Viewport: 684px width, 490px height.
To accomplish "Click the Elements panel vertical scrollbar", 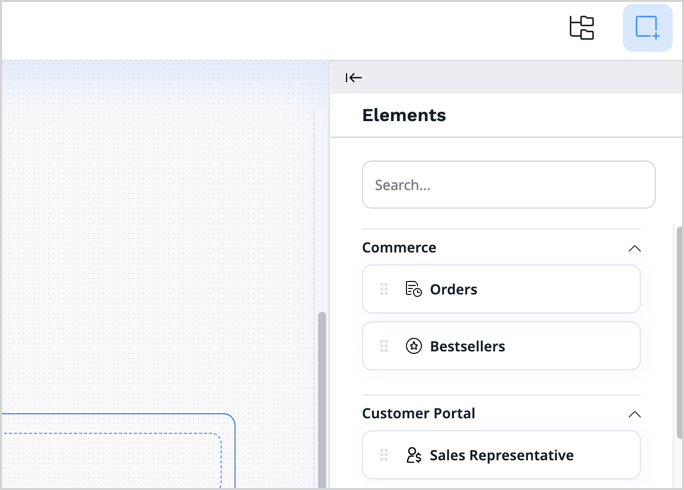I will [x=680, y=330].
